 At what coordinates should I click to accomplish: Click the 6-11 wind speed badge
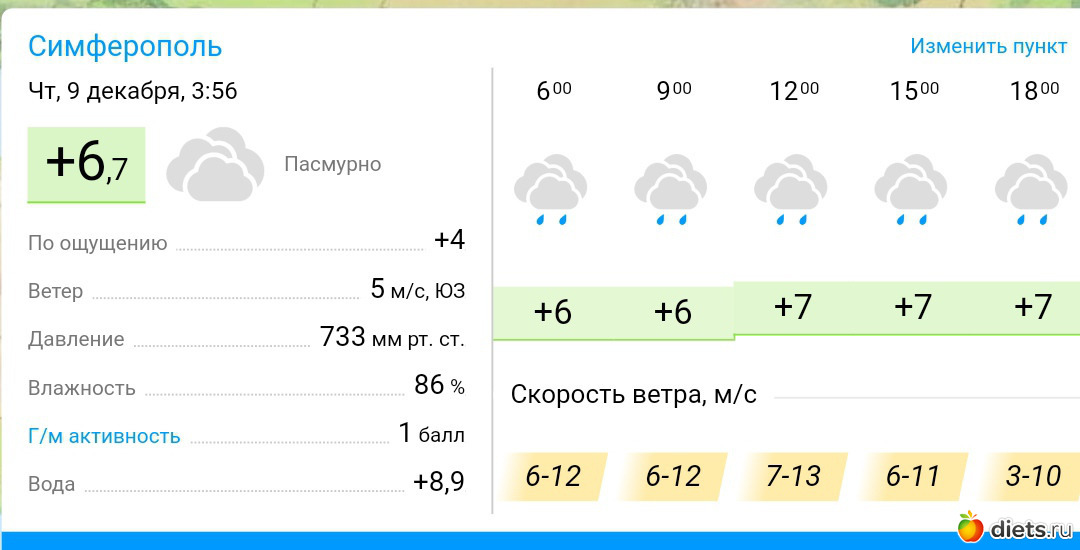[x=913, y=477]
